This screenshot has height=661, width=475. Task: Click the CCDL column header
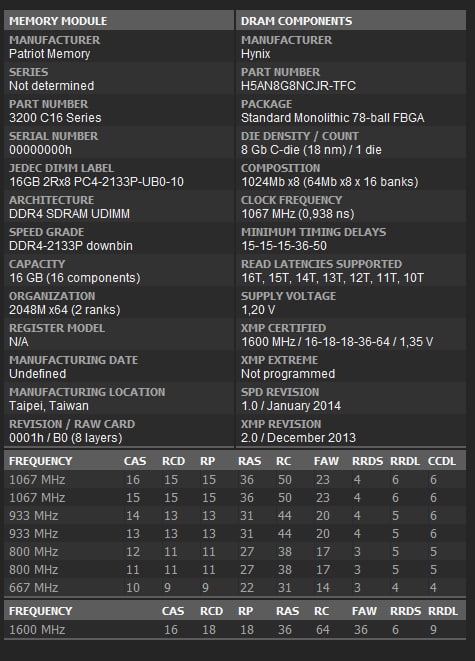442,461
